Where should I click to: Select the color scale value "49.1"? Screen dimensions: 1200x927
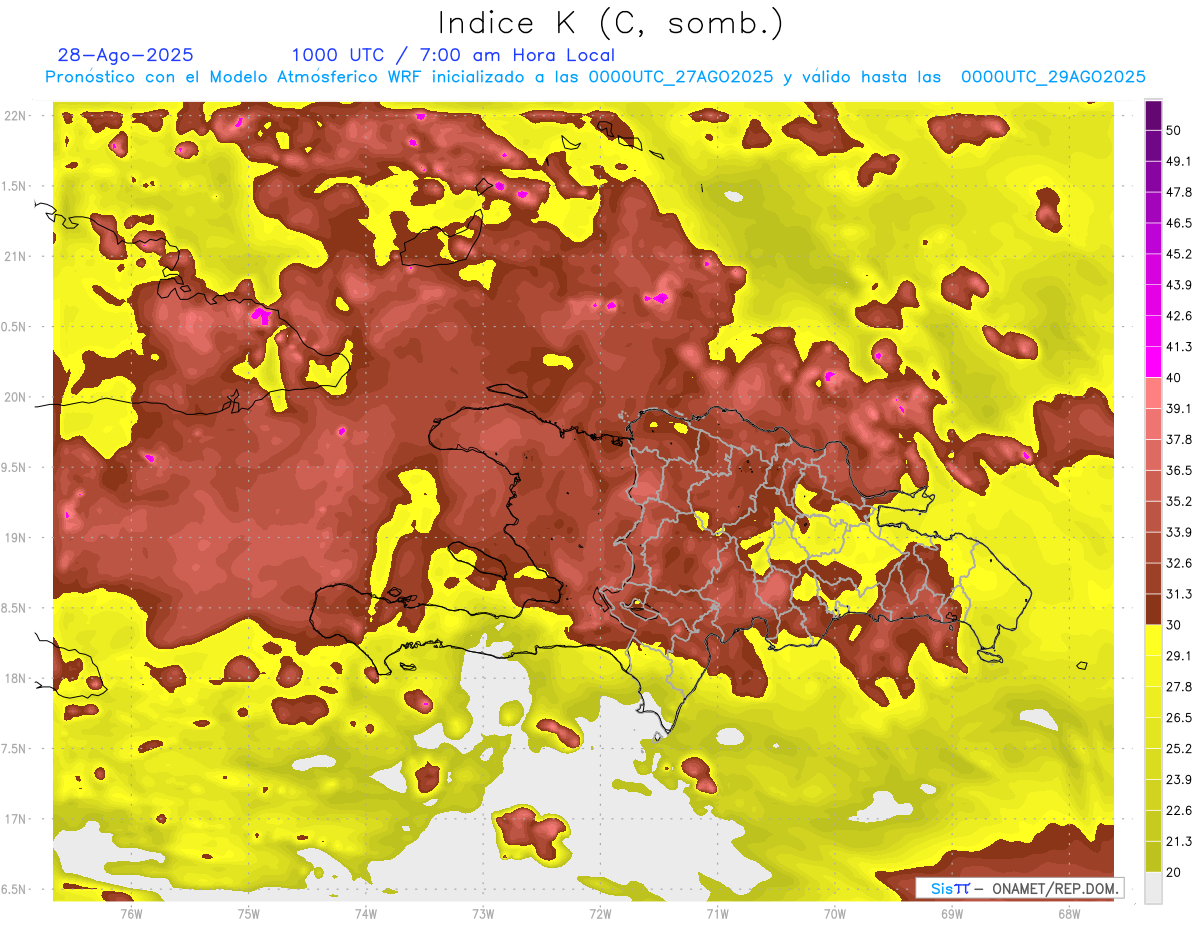(x=1178, y=161)
